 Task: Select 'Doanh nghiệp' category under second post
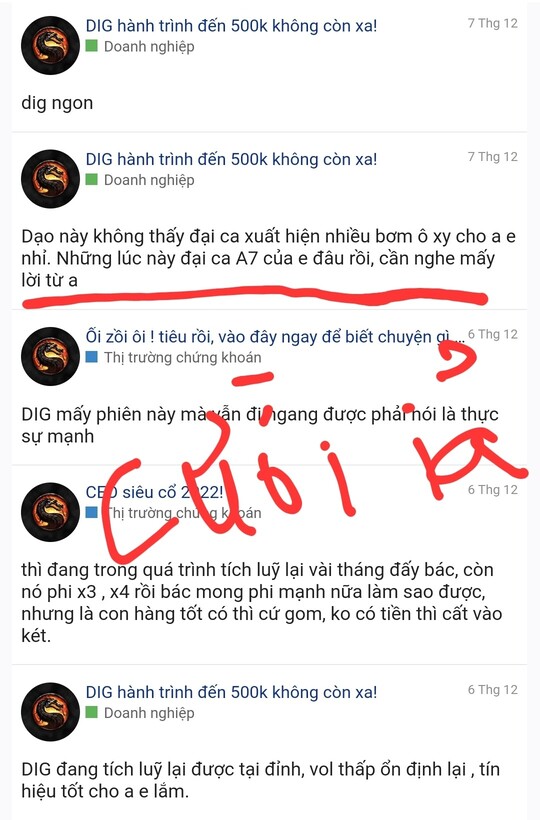(x=149, y=180)
